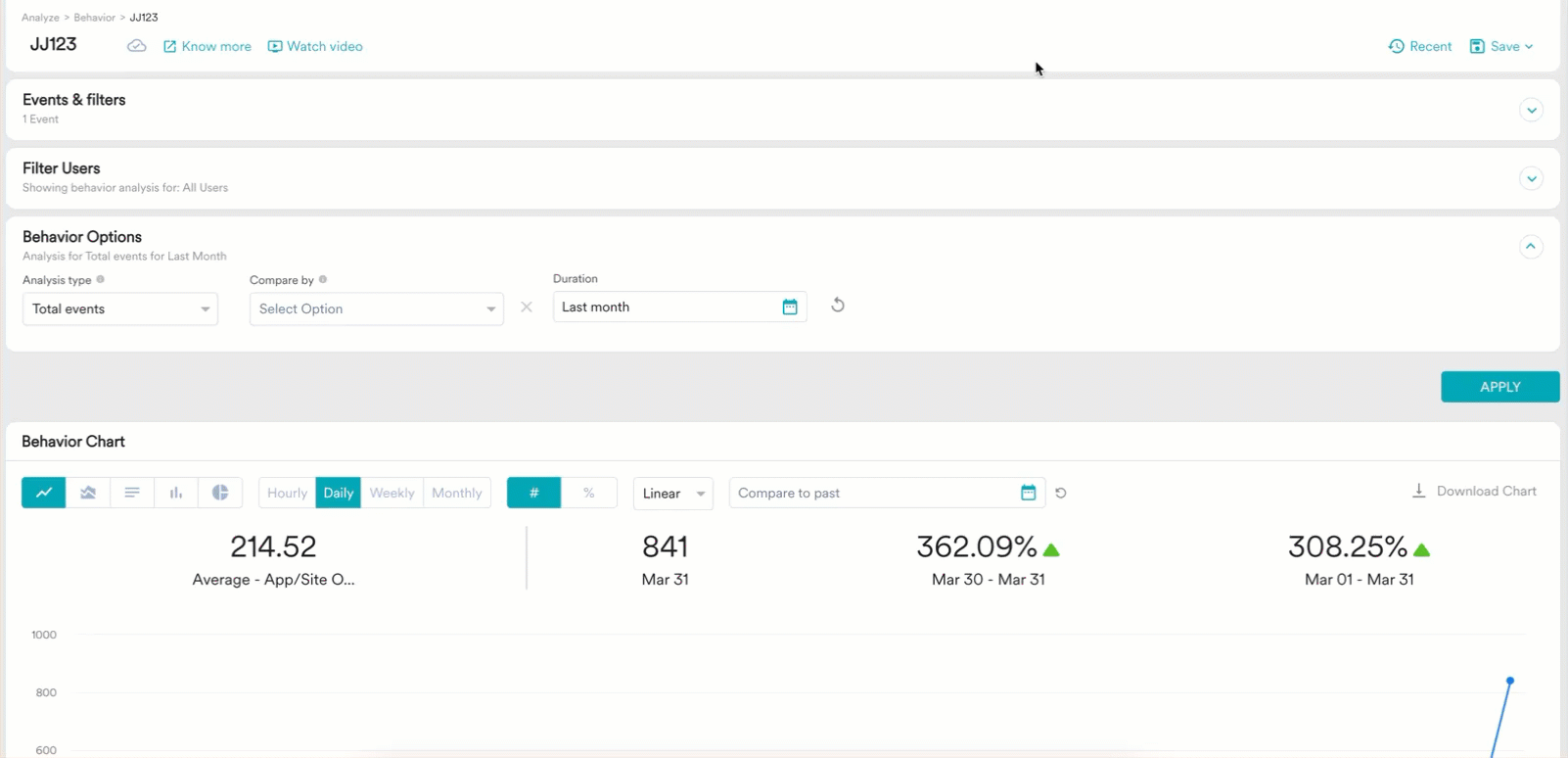Open the Watch video link
The width and height of the screenshot is (1568, 758).
[315, 46]
